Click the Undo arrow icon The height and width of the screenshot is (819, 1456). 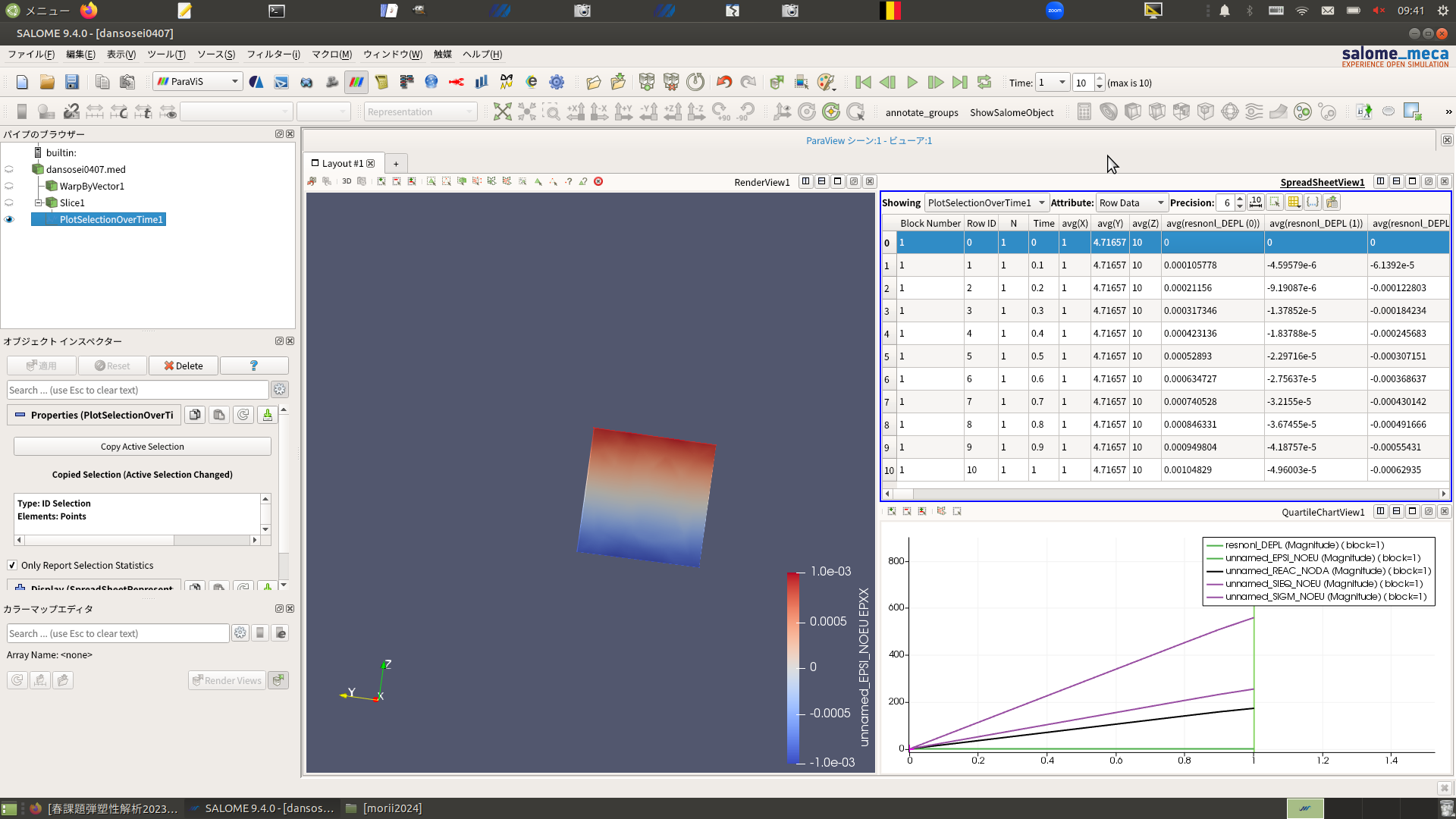(x=724, y=82)
